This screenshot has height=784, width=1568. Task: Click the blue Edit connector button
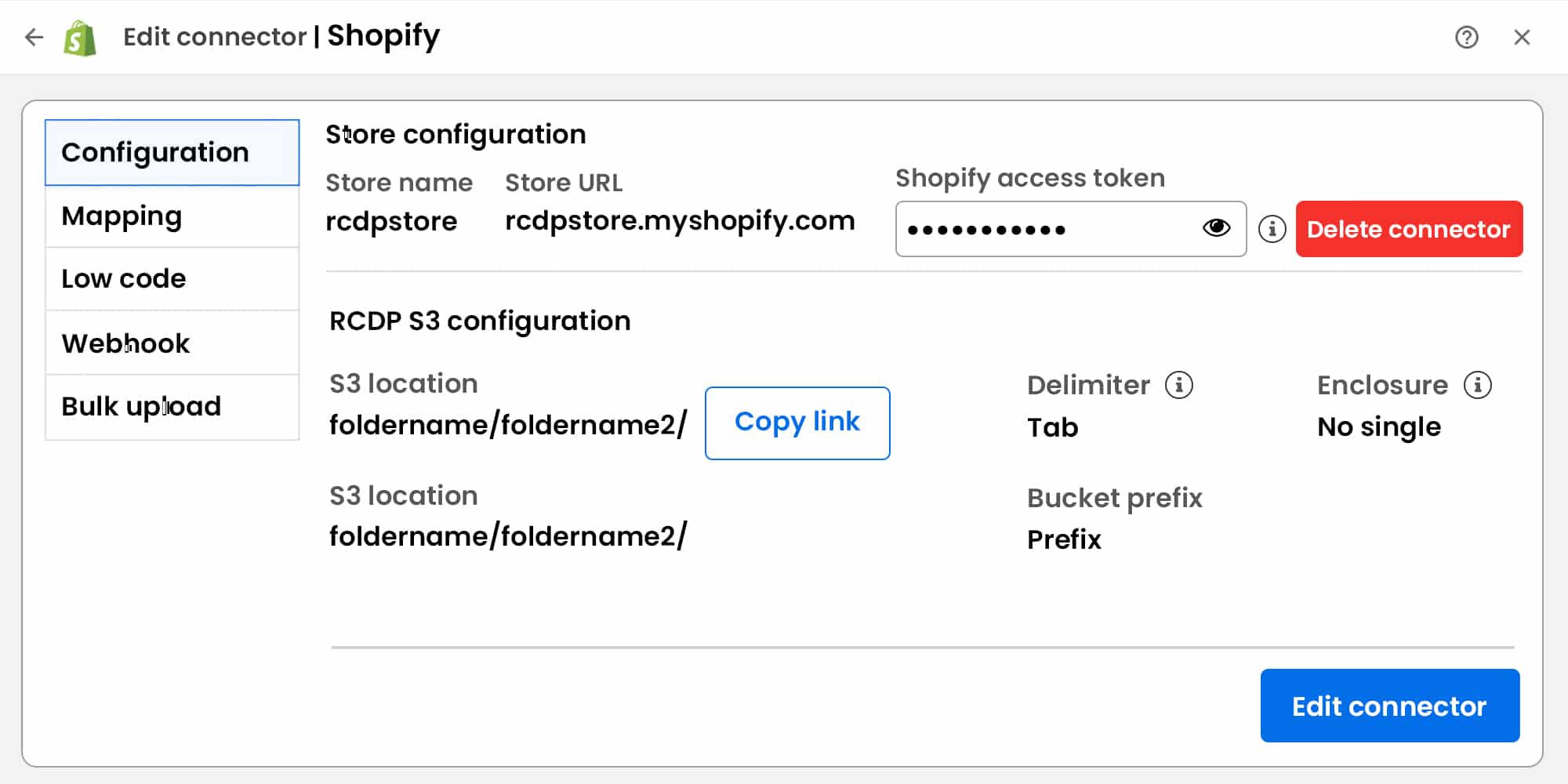point(1389,706)
